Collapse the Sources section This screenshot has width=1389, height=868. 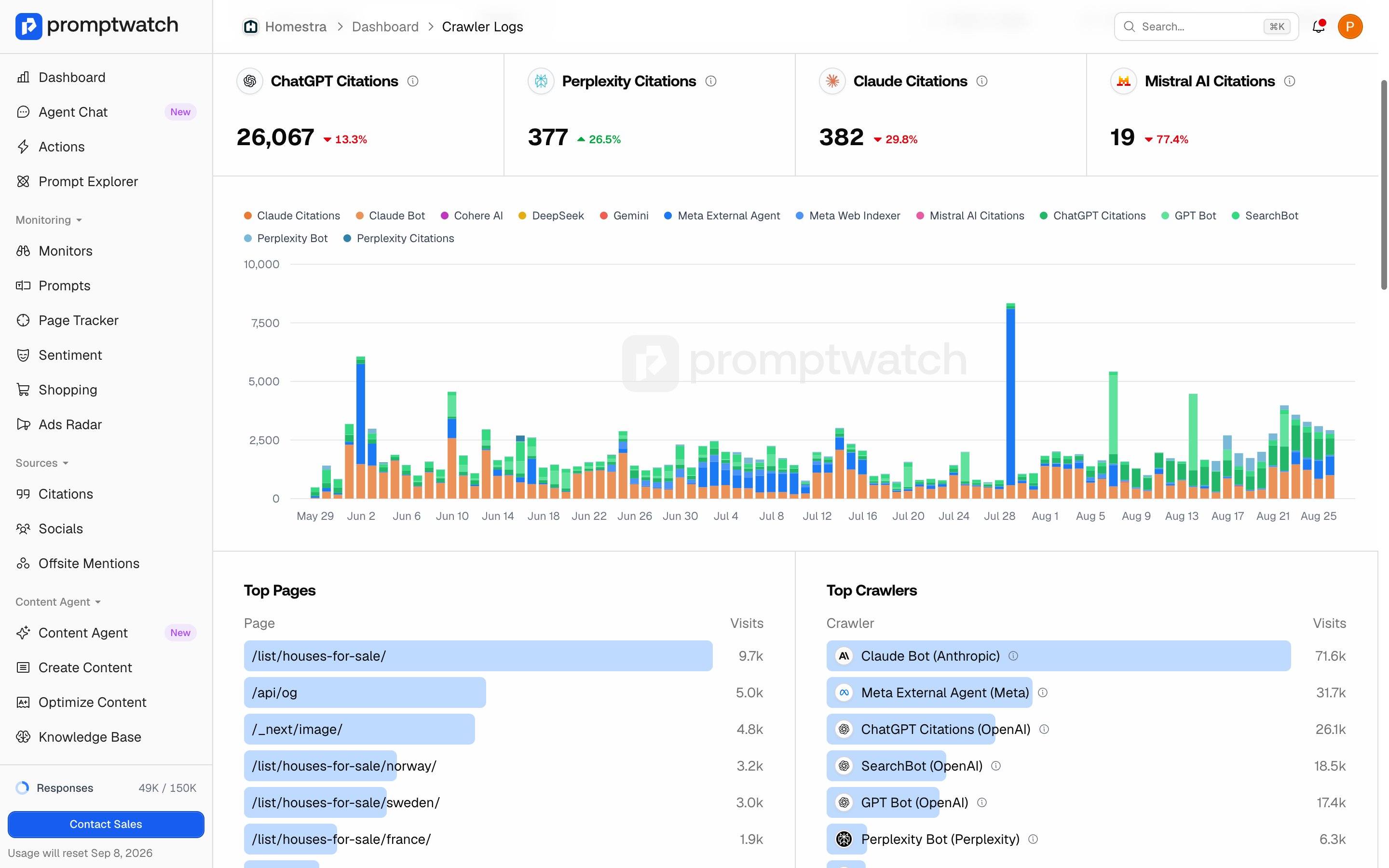tap(42, 463)
